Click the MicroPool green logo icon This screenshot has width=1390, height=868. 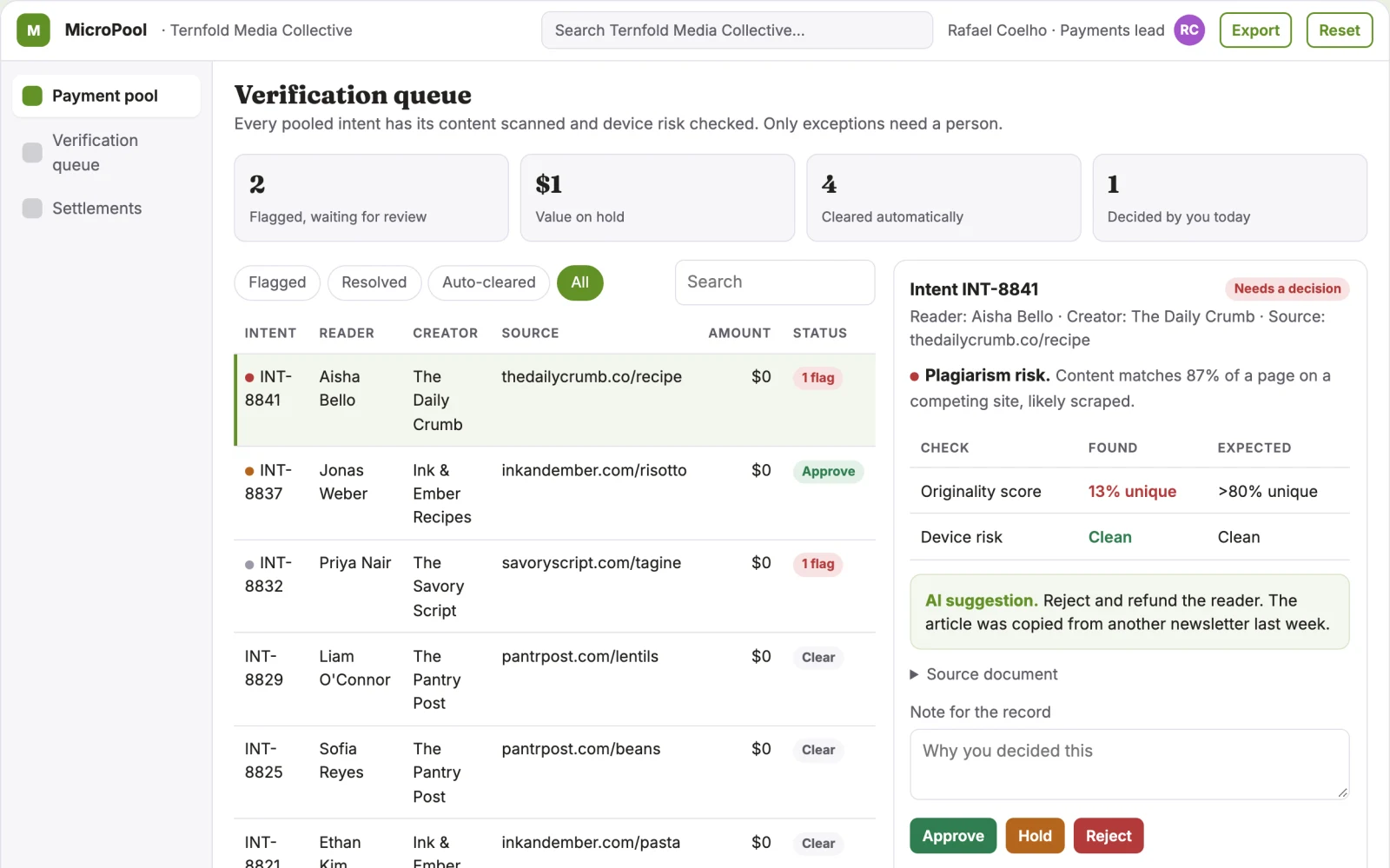click(33, 30)
